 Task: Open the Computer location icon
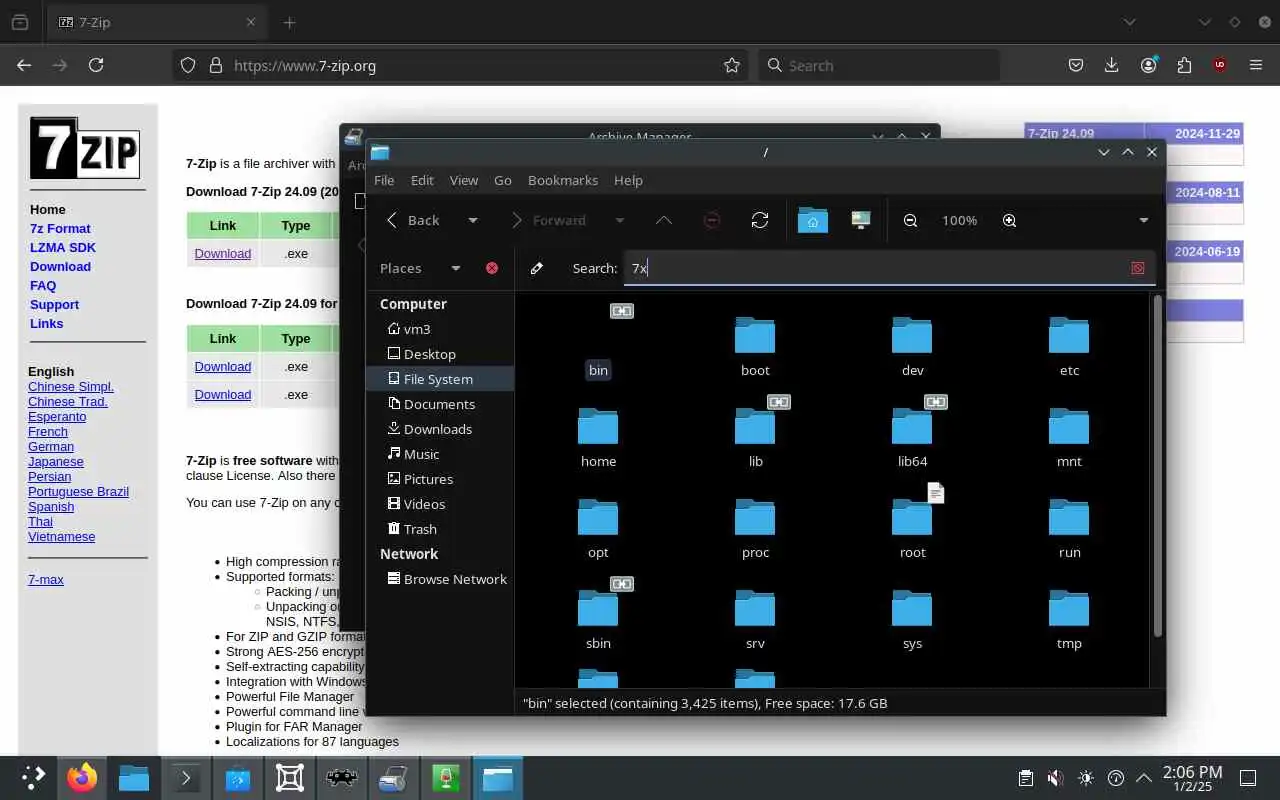(x=861, y=220)
